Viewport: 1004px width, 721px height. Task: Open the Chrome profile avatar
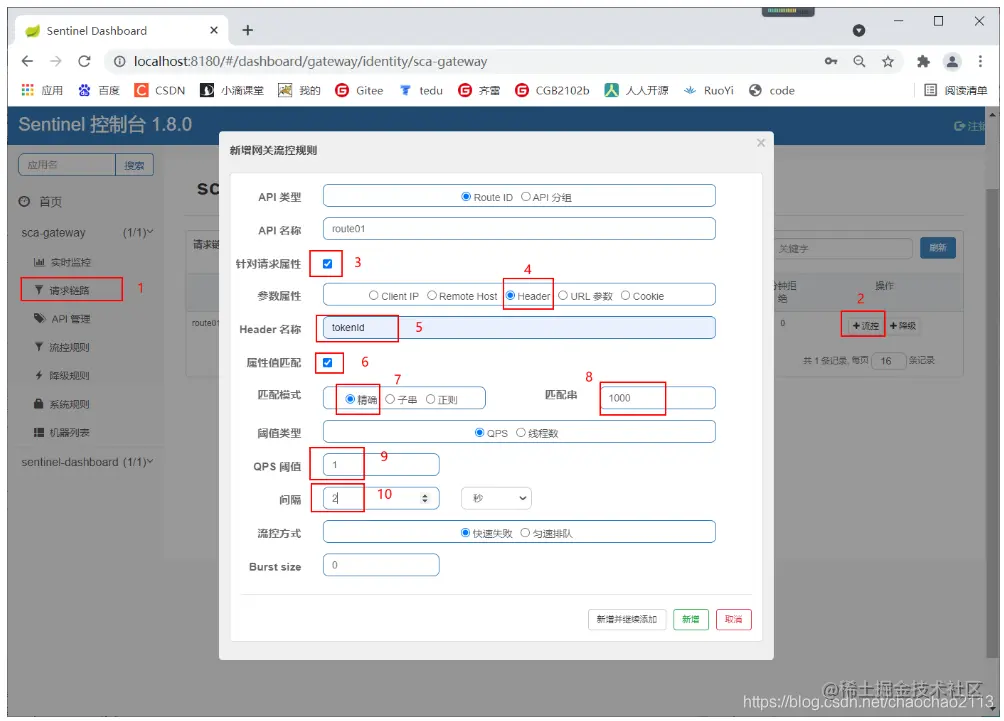(x=952, y=61)
